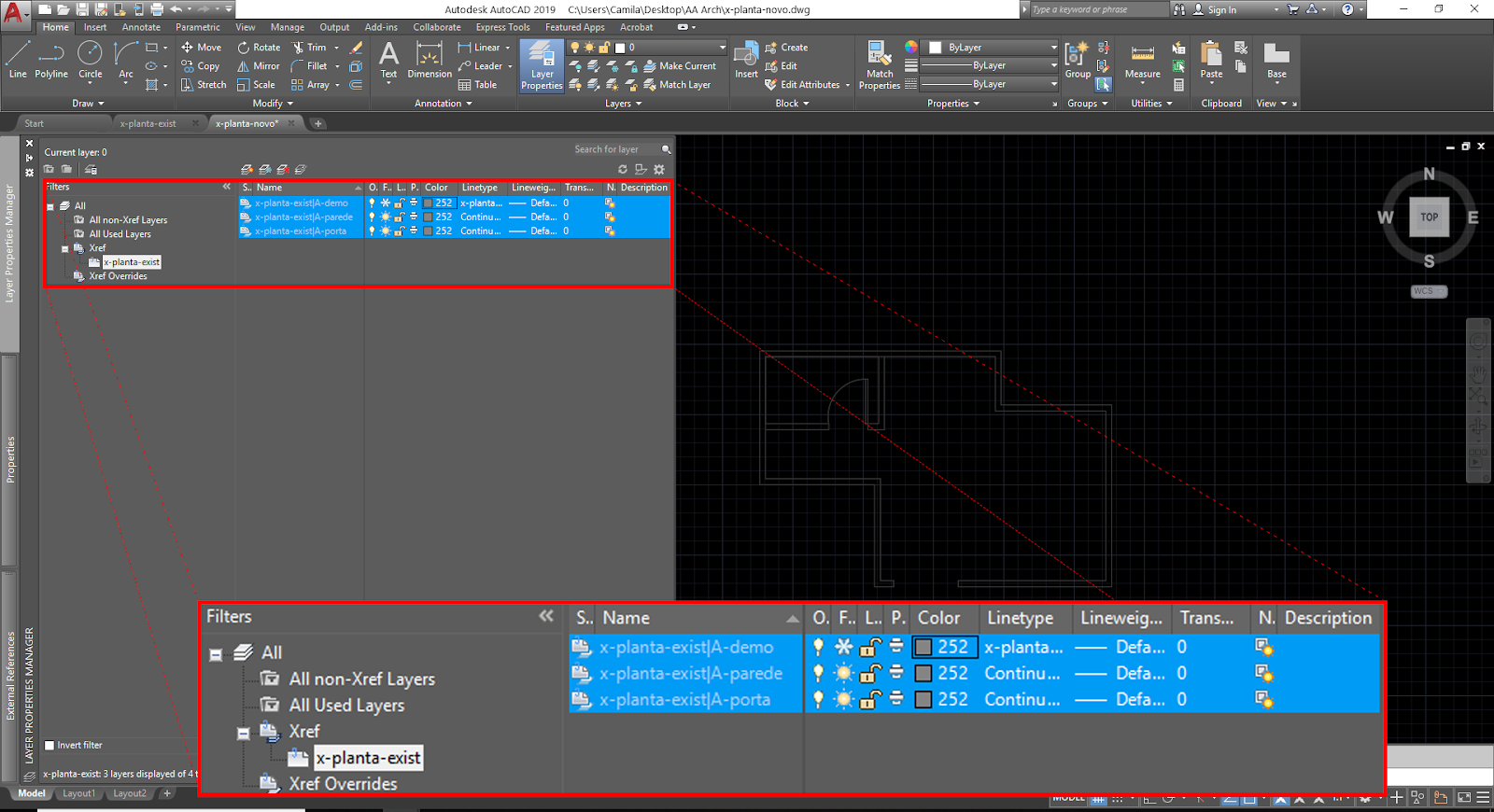Switch to the Annotate ribbon tab
The width and height of the screenshot is (1494, 812).
pos(141,27)
